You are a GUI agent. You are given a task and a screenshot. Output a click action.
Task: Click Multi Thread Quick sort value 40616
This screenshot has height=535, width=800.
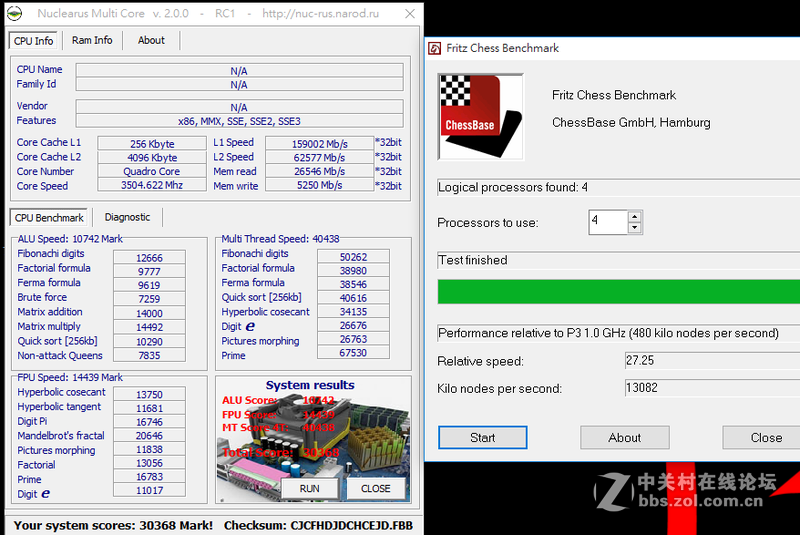353,298
